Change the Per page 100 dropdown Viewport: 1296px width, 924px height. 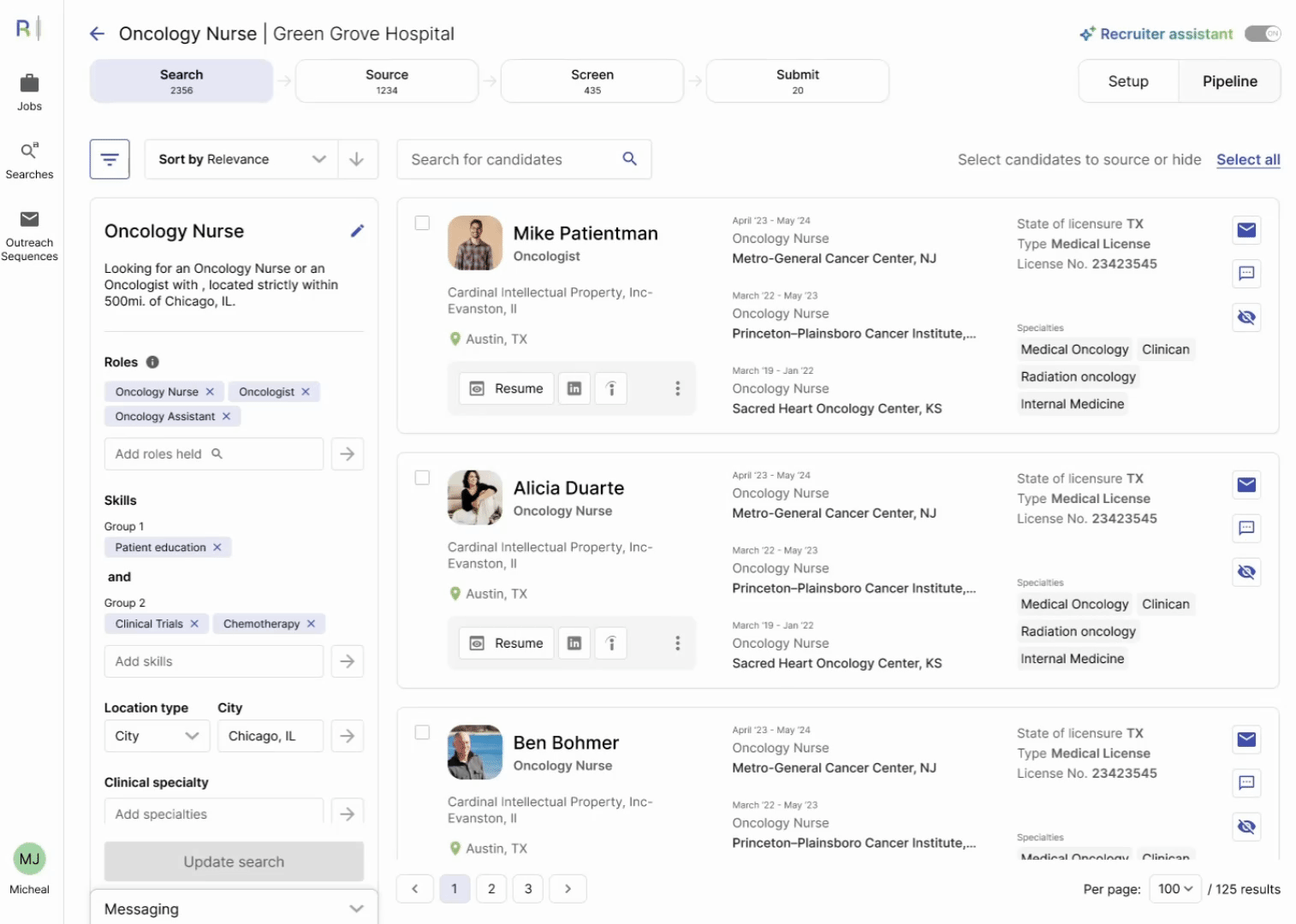[x=1175, y=889]
